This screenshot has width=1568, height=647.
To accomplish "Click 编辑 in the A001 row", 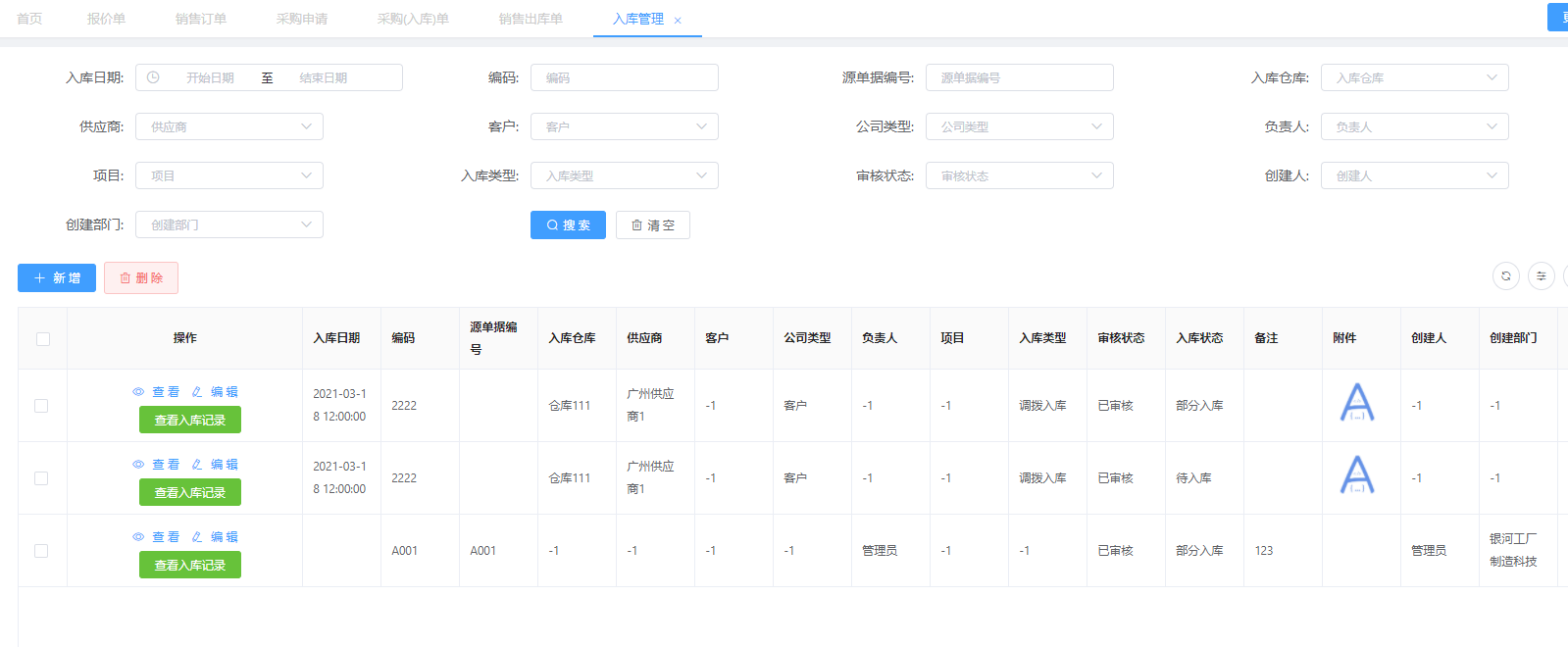I will click(x=215, y=536).
